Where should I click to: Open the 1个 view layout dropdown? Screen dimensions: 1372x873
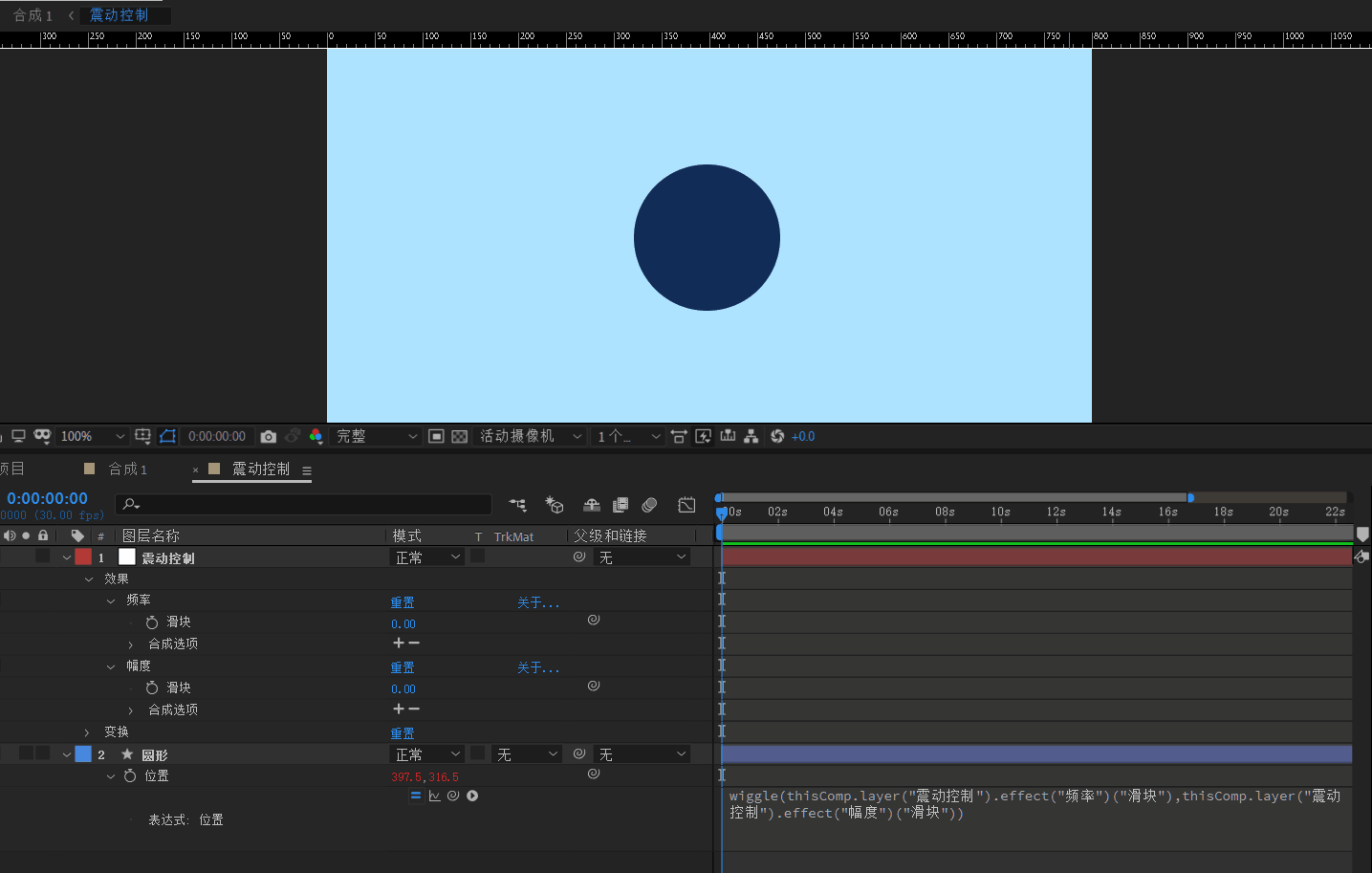[x=628, y=436]
